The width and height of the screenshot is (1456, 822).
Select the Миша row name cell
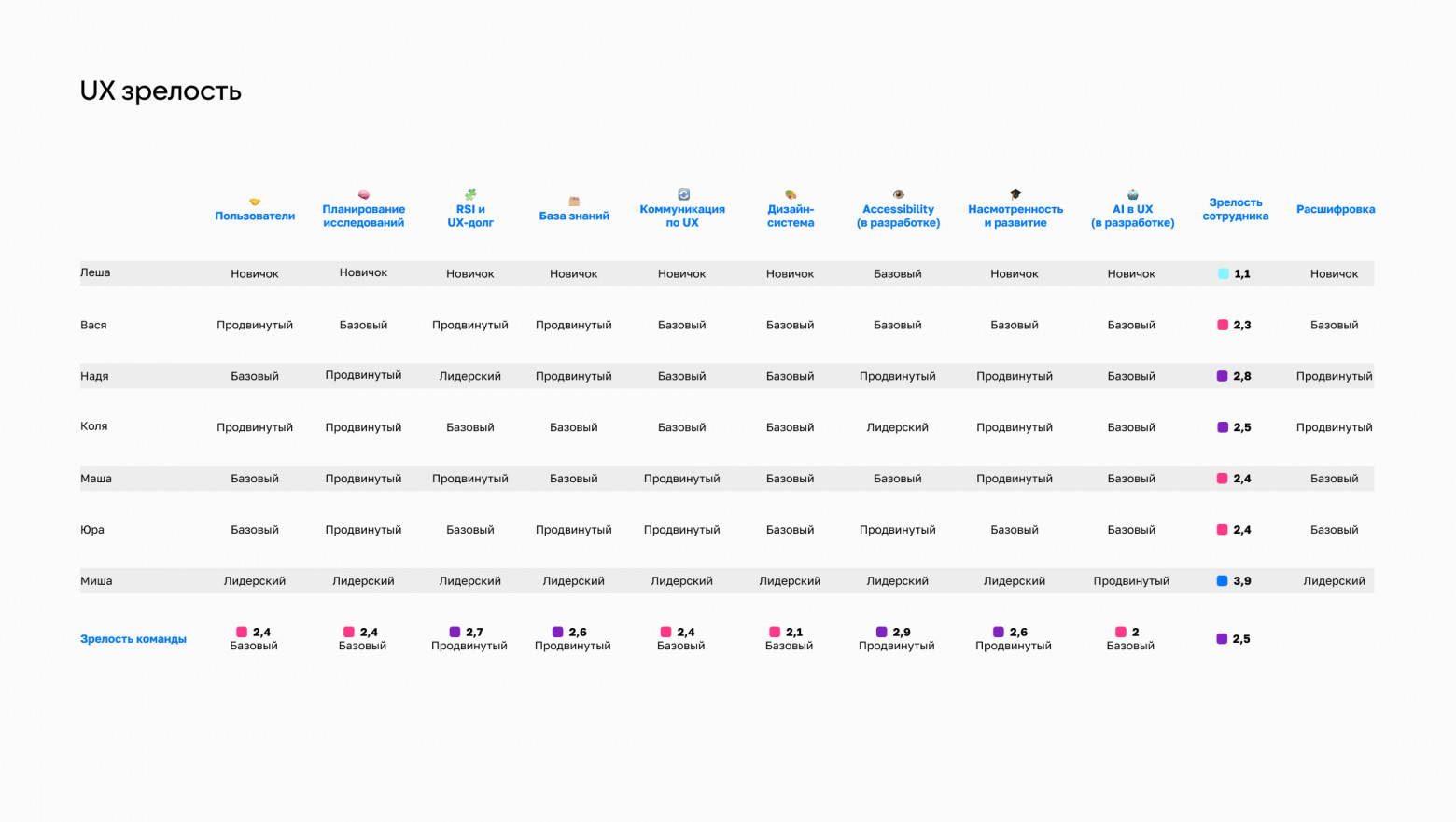pyautogui.click(x=96, y=581)
